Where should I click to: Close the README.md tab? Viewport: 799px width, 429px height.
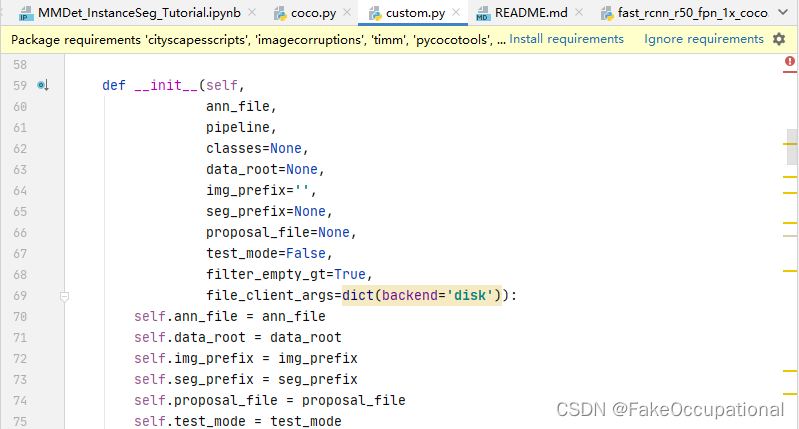579,12
